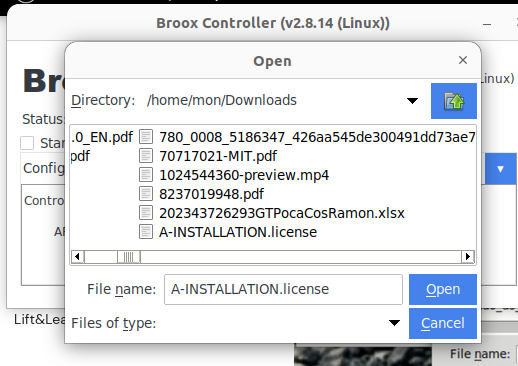Close the Open dialog with the X

tap(463, 60)
